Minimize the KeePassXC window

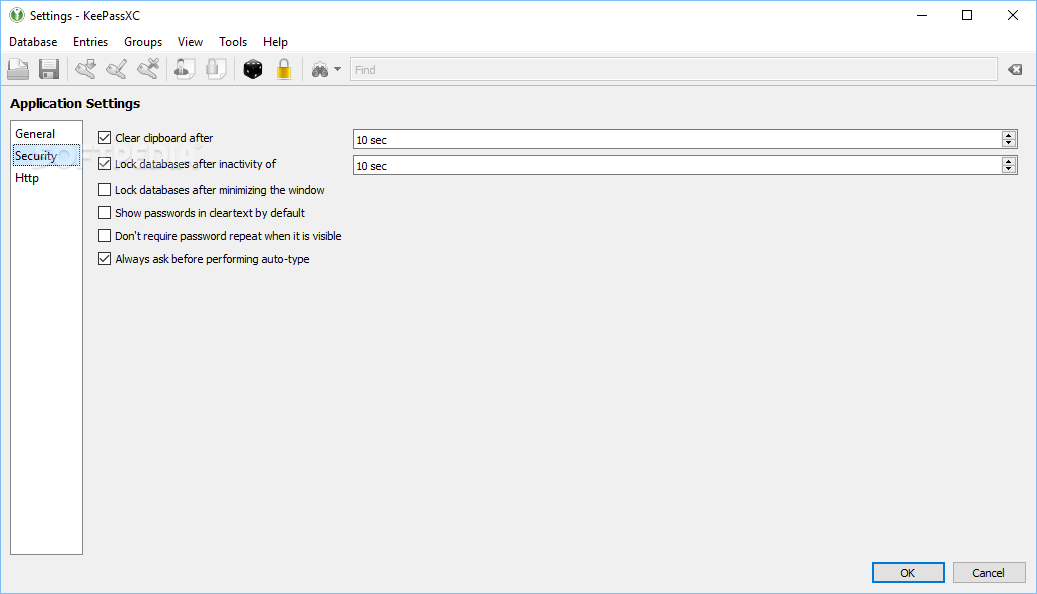[922, 15]
